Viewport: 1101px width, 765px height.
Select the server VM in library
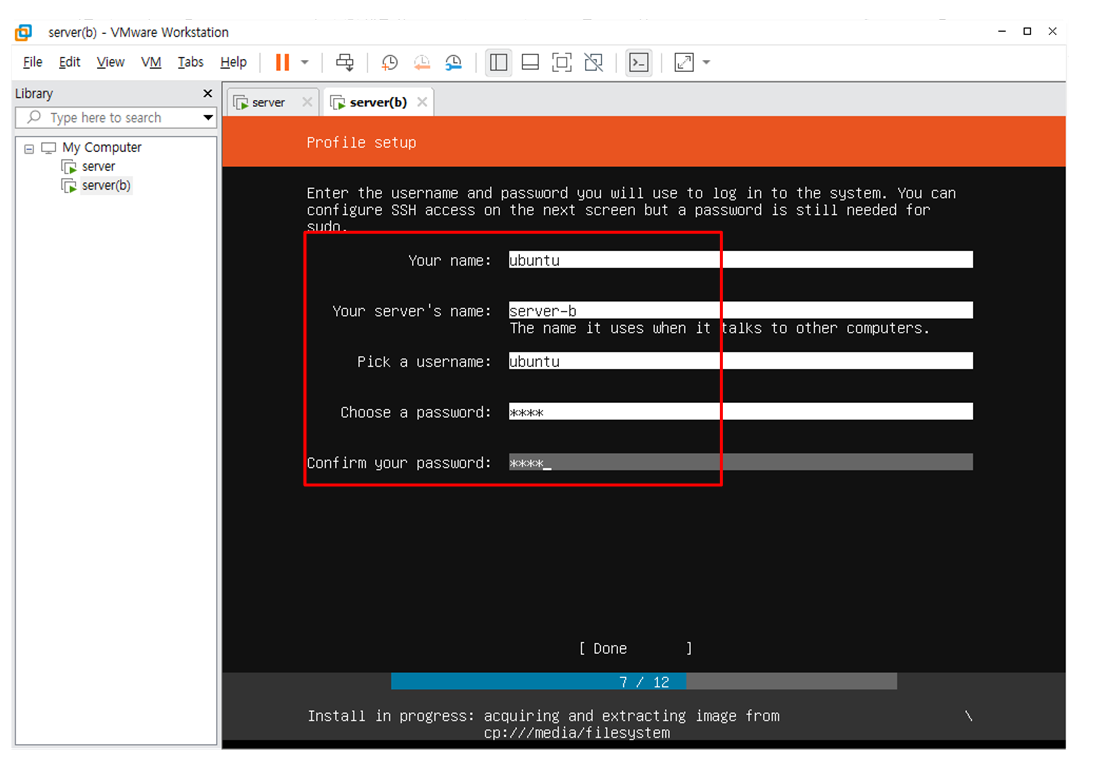98,166
